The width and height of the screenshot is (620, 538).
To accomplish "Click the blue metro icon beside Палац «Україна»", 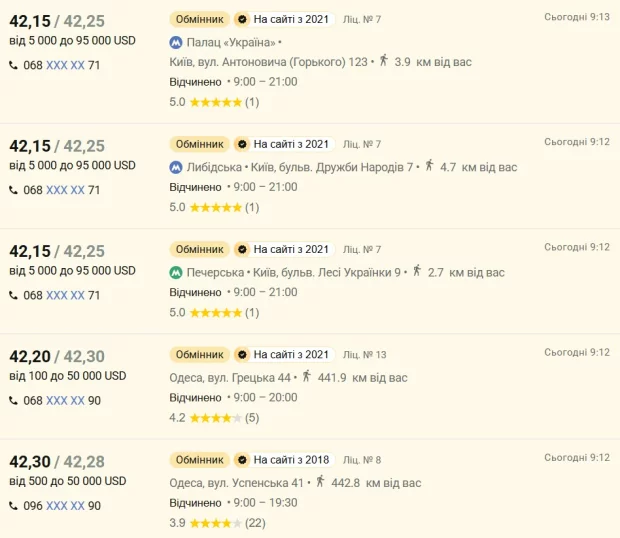I will [176, 43].
